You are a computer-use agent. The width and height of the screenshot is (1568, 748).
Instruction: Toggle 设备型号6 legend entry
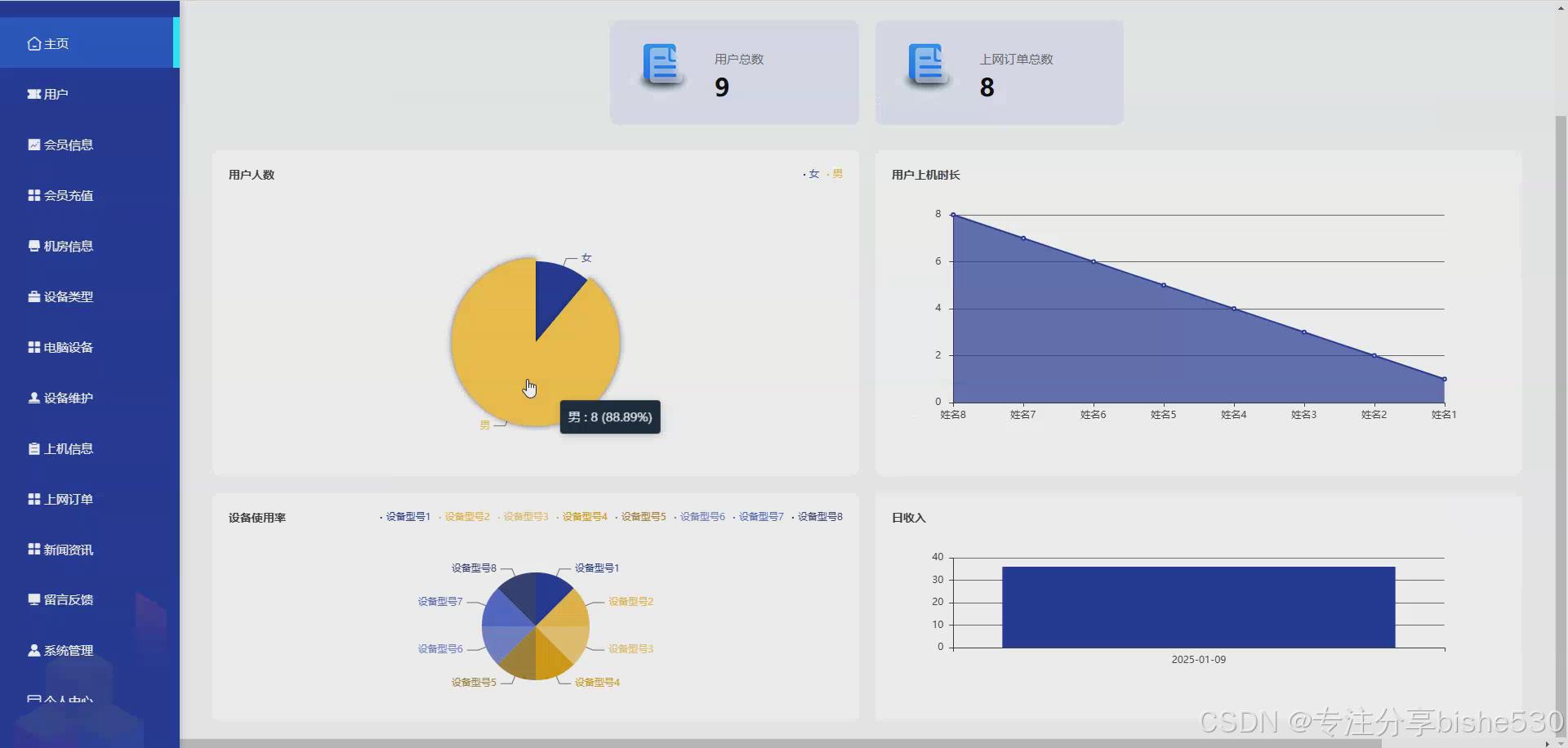pos(699,516)
